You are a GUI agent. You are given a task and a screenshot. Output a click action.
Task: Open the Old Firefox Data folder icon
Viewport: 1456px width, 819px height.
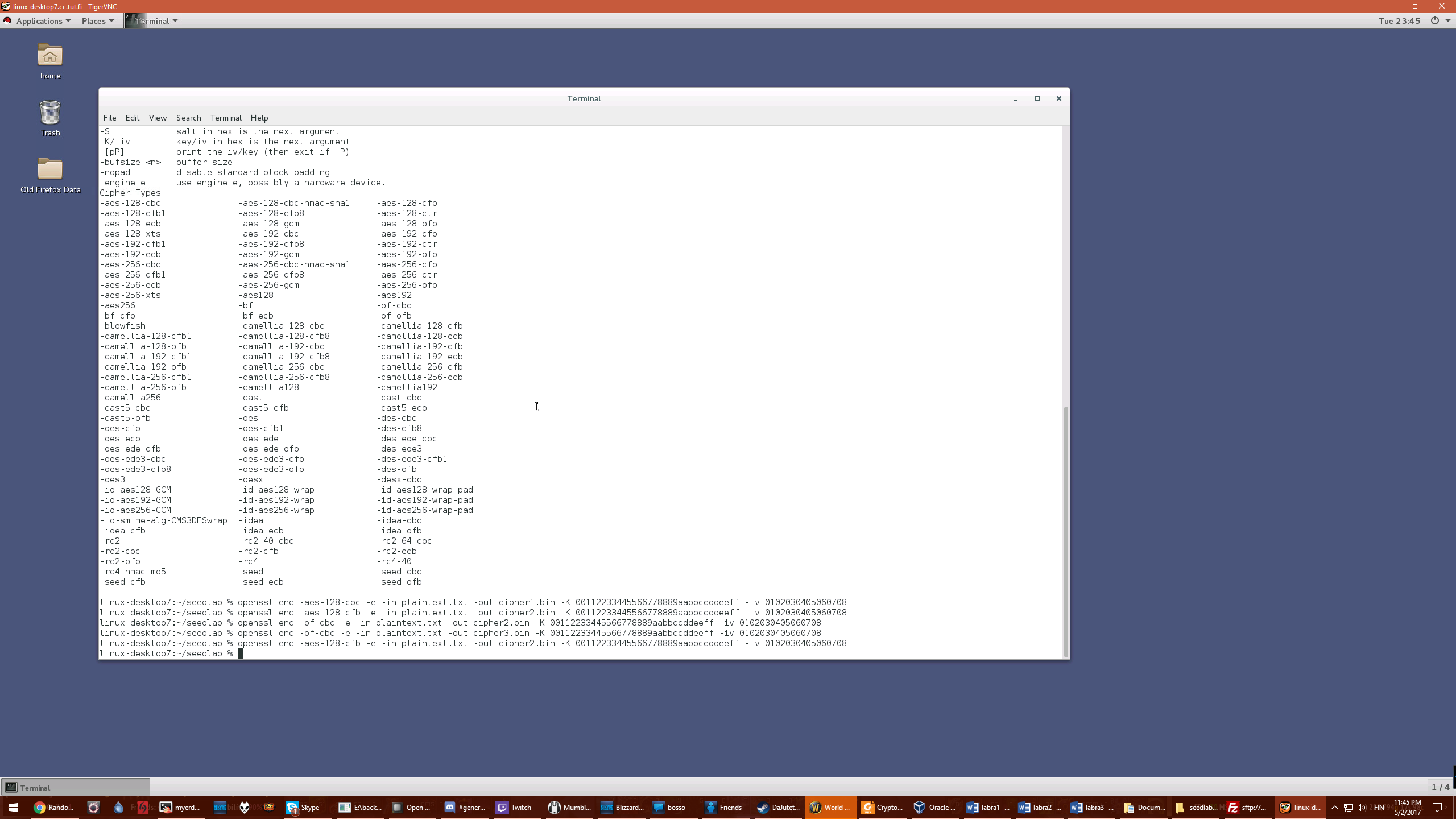[50, 170]
